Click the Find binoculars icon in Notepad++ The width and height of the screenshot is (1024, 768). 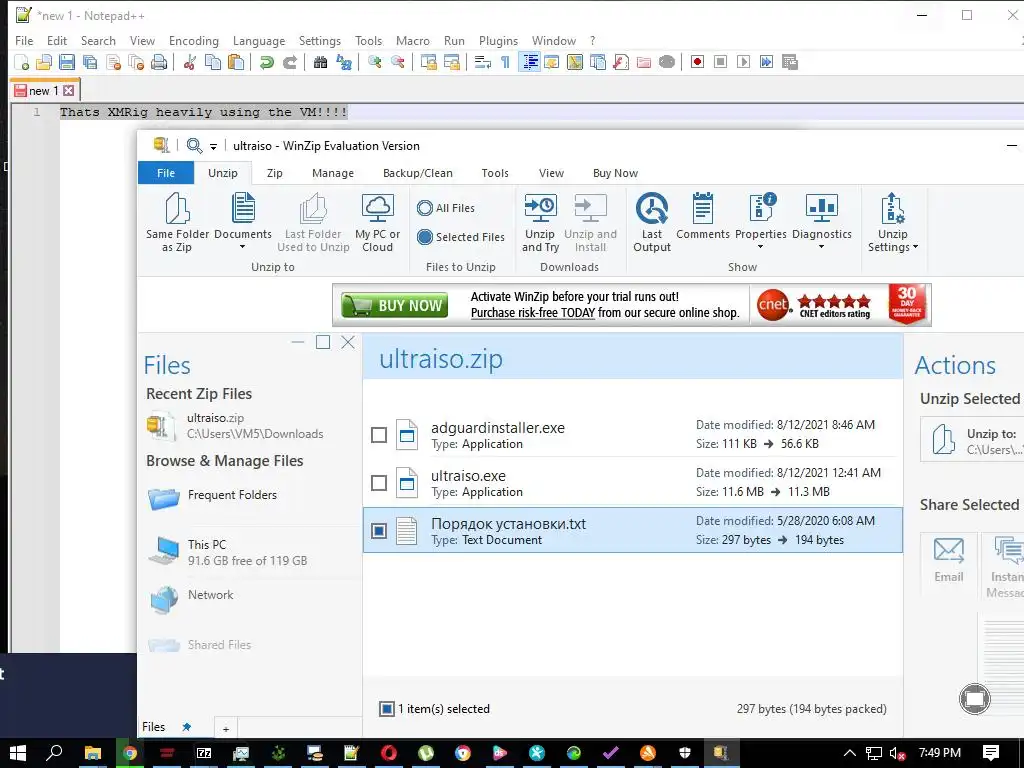[320, 62]
